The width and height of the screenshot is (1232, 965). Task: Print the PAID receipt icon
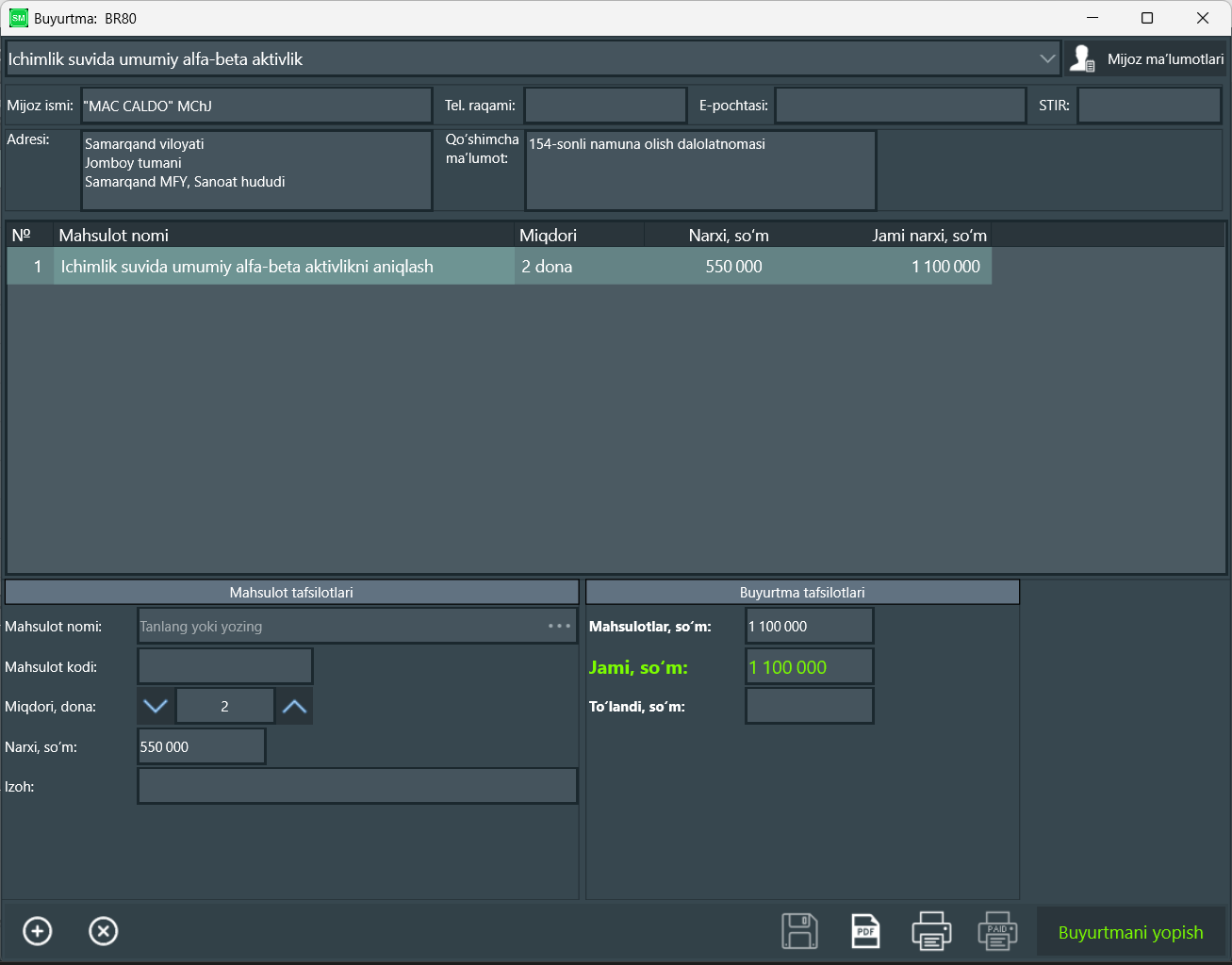point(997,931)
